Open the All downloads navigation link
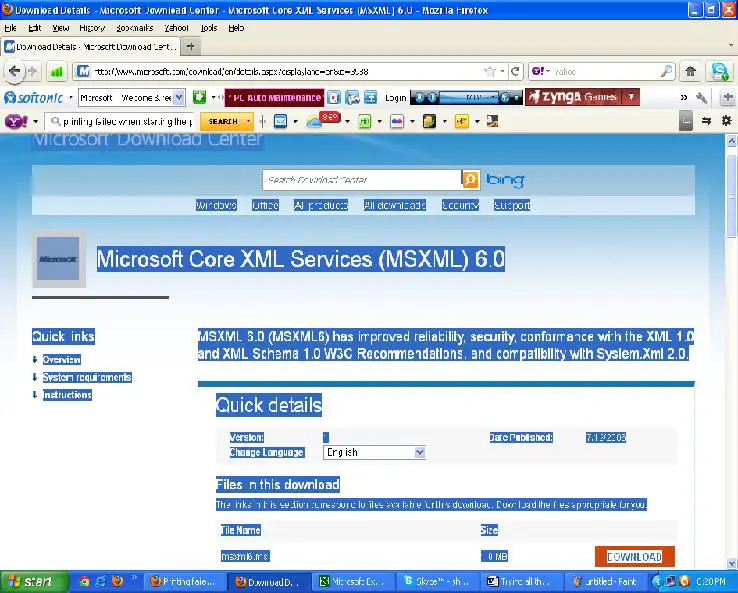The width and height of the screenshot is (738, 593). [x=394, y=205]
